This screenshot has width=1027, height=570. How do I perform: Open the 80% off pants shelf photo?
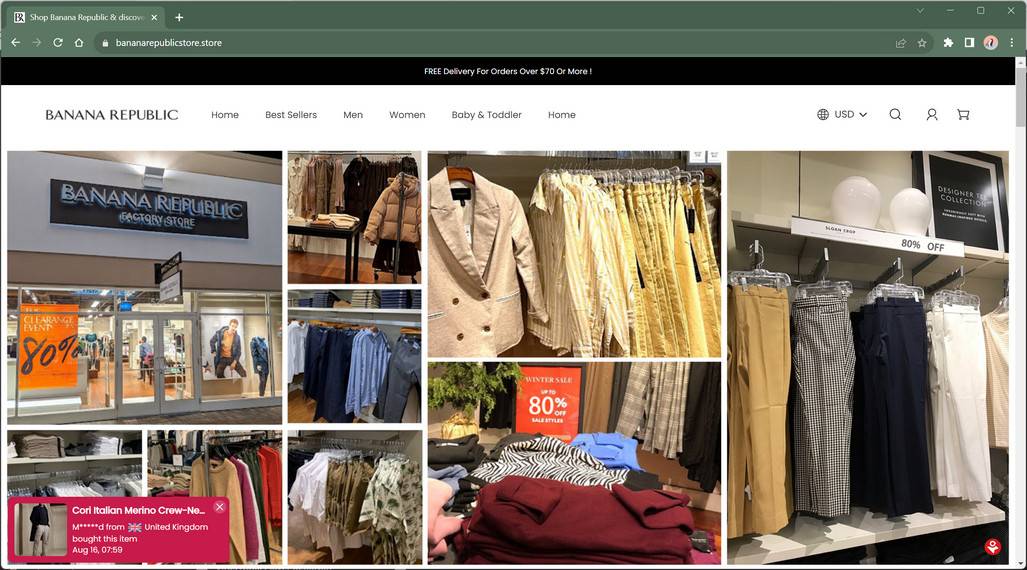[x=868, y=357]
